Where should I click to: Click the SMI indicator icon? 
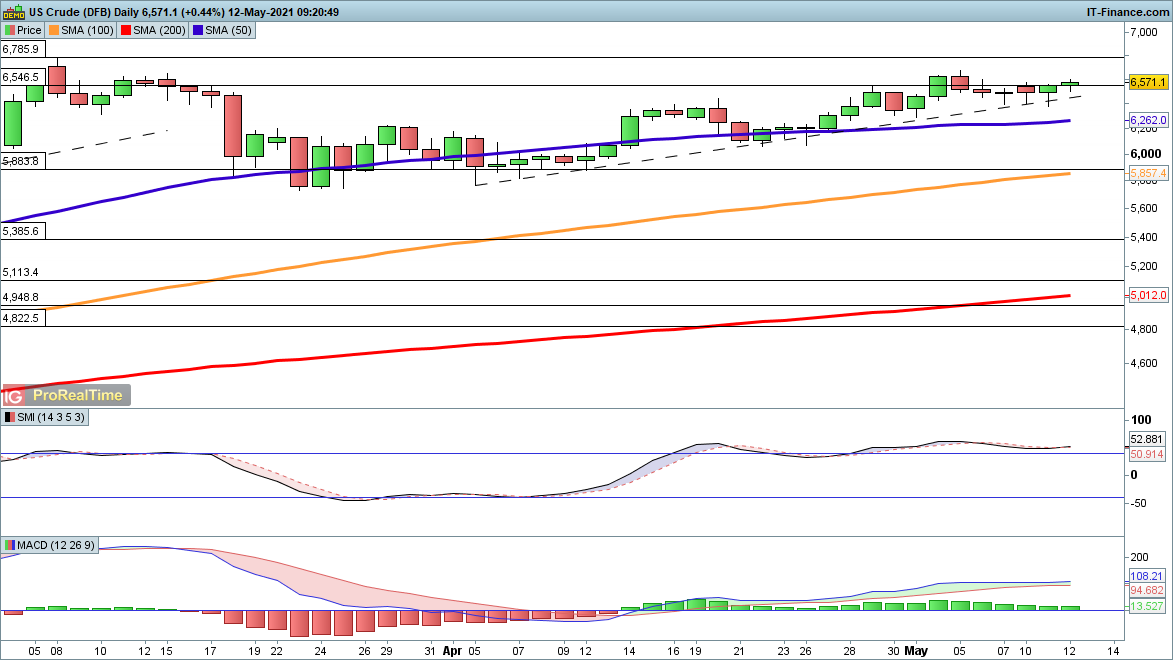pos(10,418)
